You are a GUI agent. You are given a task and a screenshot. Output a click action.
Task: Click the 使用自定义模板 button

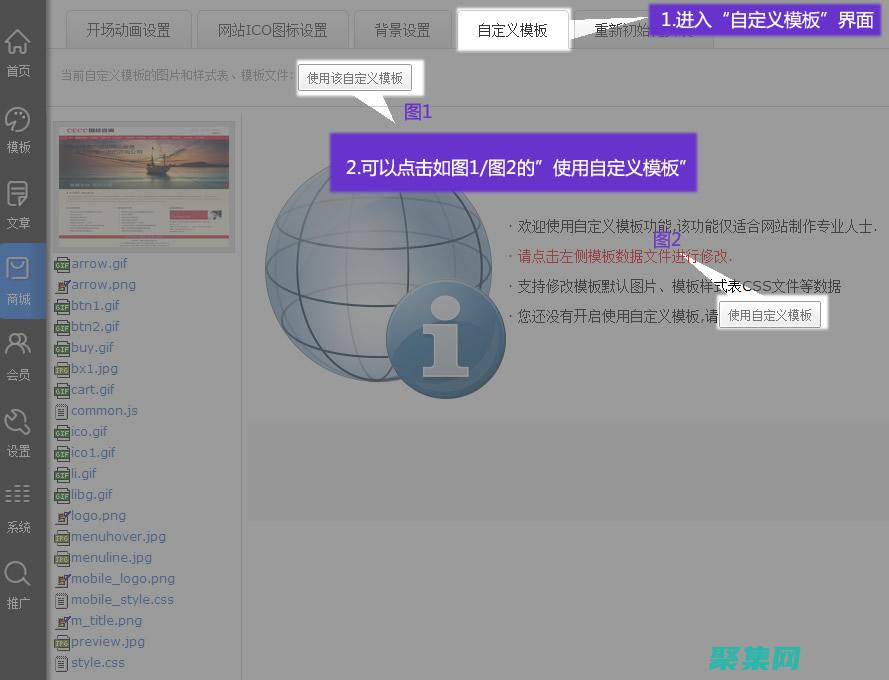(x=769, y=315)
